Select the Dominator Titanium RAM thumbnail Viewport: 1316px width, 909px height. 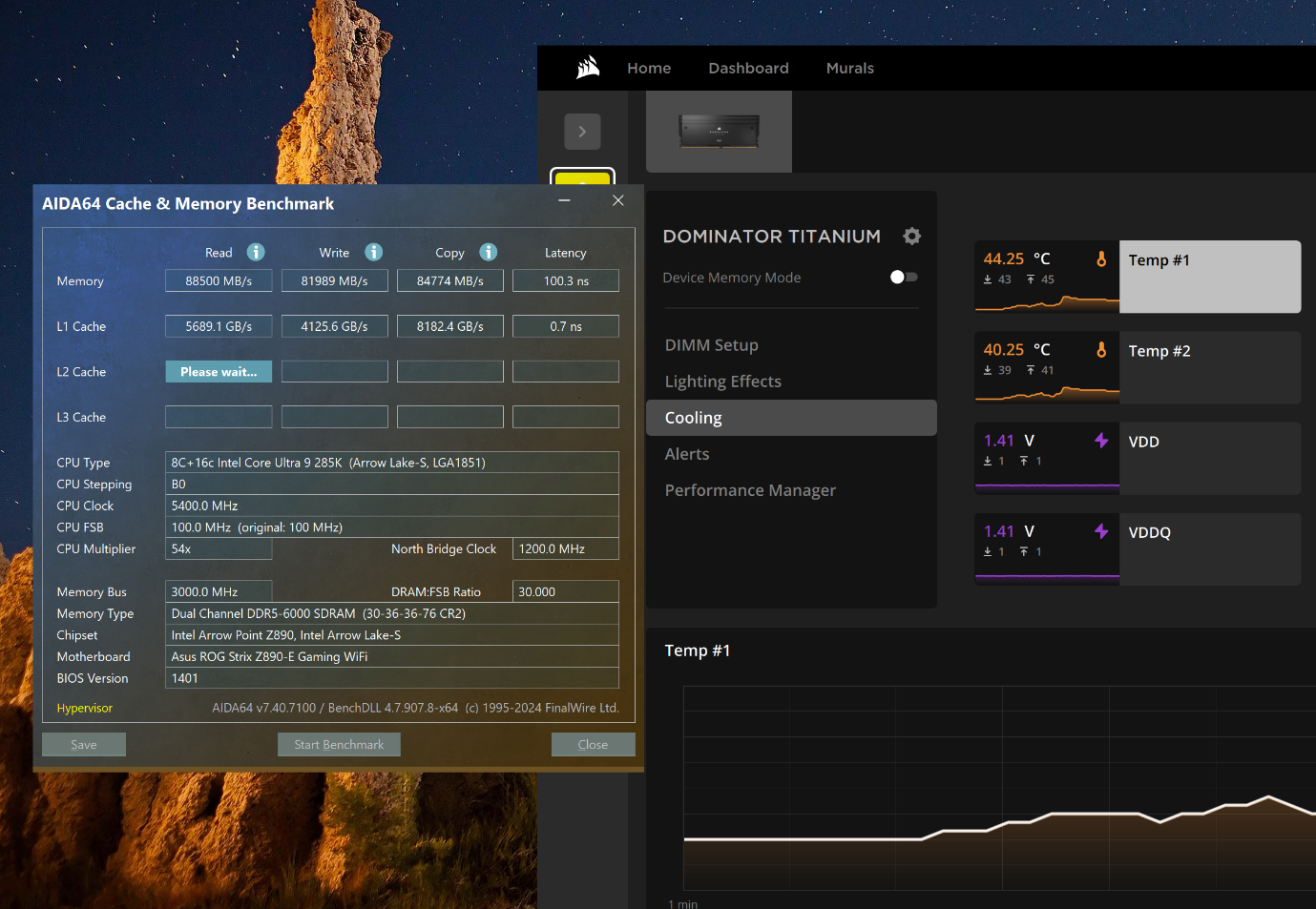[x=719, y=132]
